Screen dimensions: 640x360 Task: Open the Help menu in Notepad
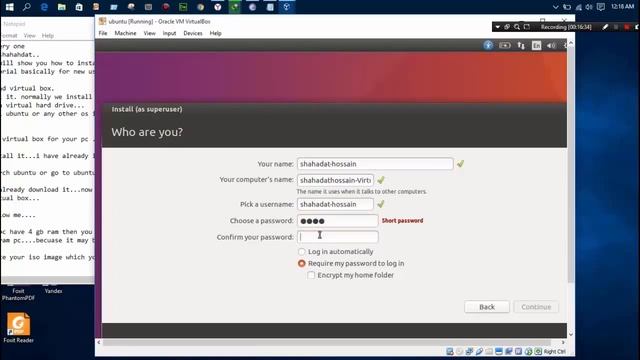pyautogui.click(x=48, y=36)
